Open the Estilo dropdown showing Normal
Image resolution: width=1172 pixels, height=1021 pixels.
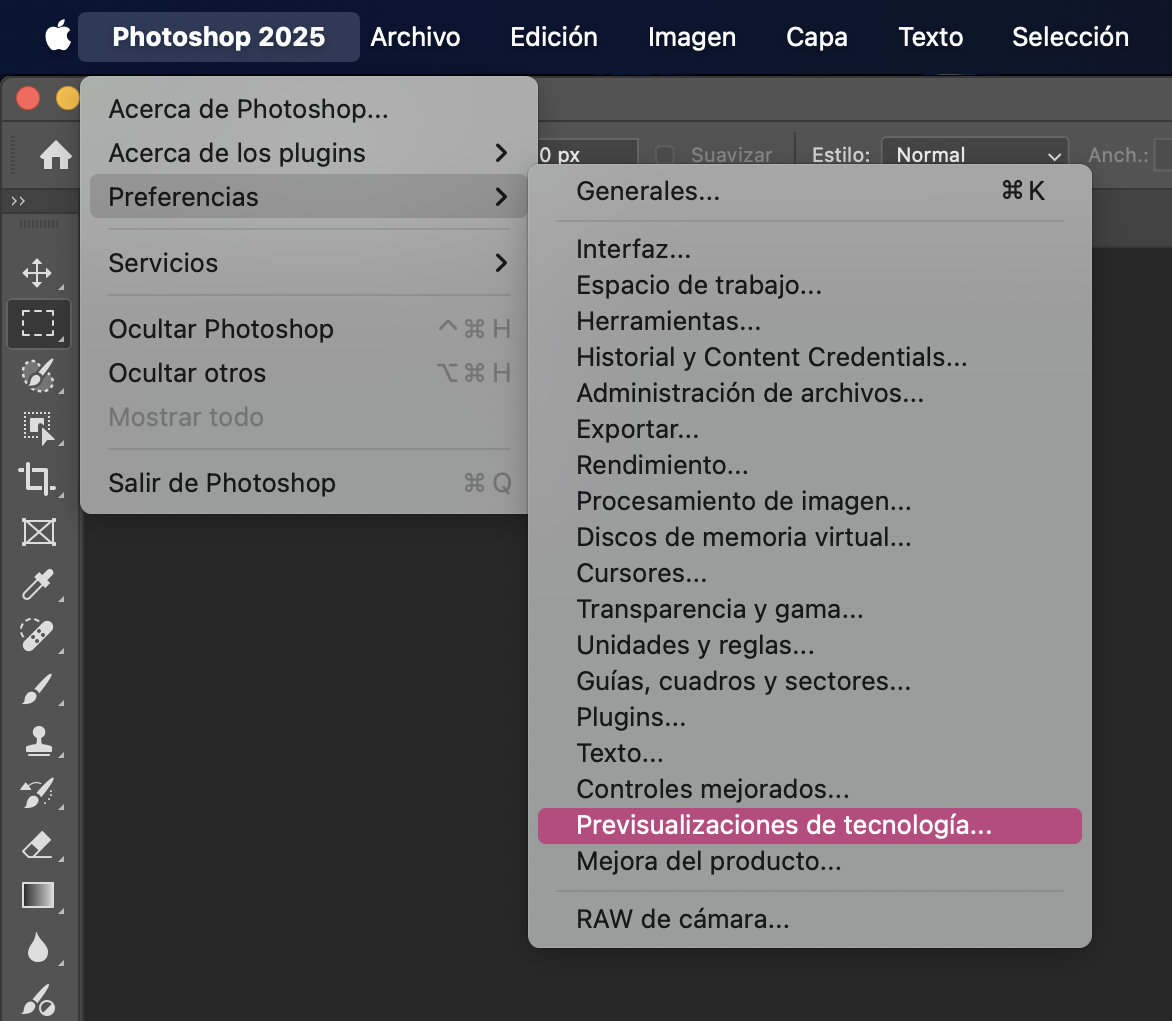point(975,155)
